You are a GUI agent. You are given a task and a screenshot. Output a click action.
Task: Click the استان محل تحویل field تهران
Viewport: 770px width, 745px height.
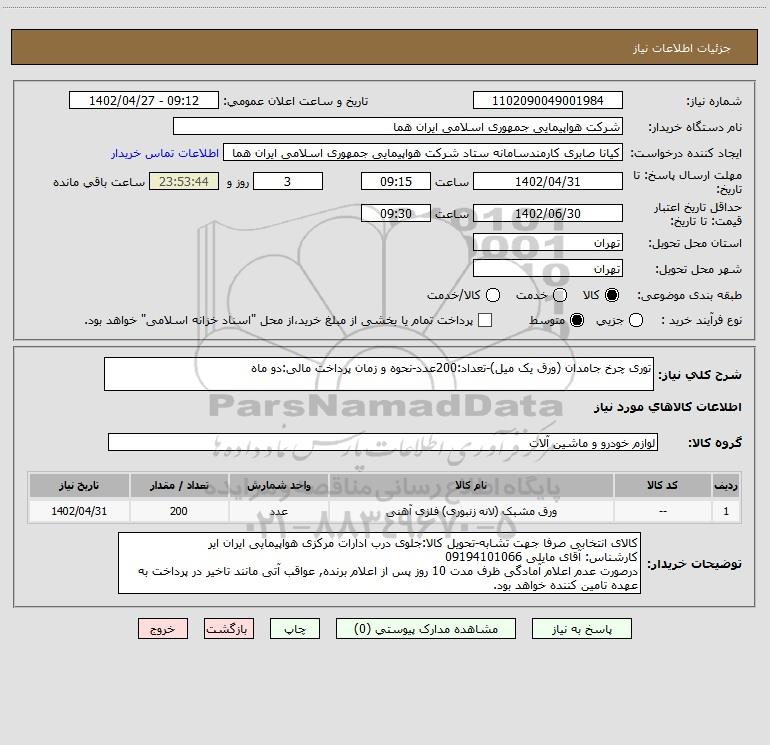pyautogui.click(x=548, y=242)
